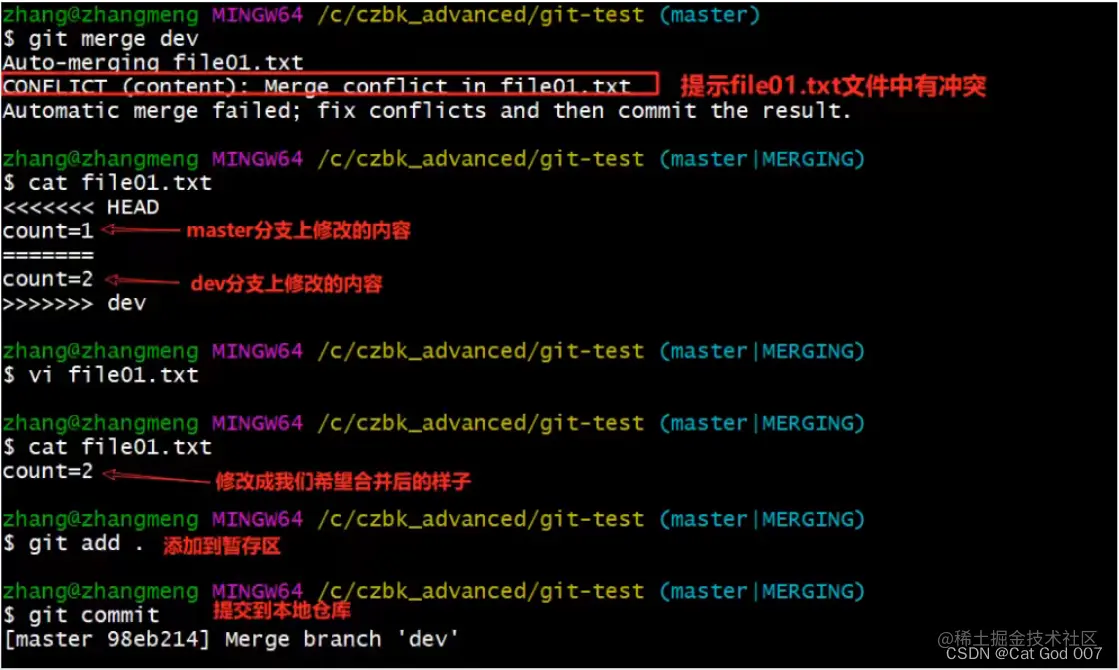Click the '>>>>>>> dev' conflict marker
The height and width of the screenshot is (670, 1119).
coord(74,303)
